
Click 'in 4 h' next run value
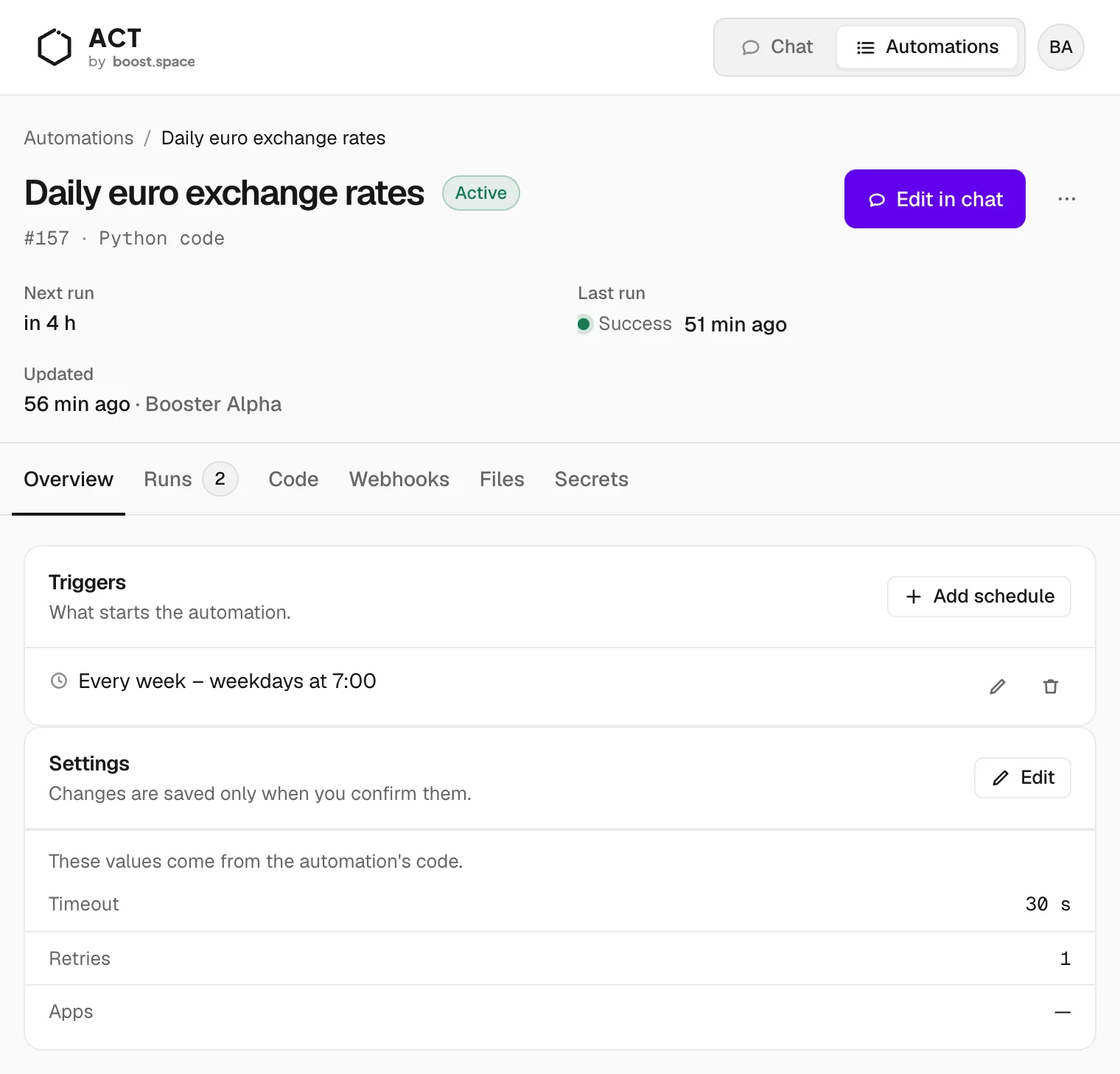coord(50,323)
